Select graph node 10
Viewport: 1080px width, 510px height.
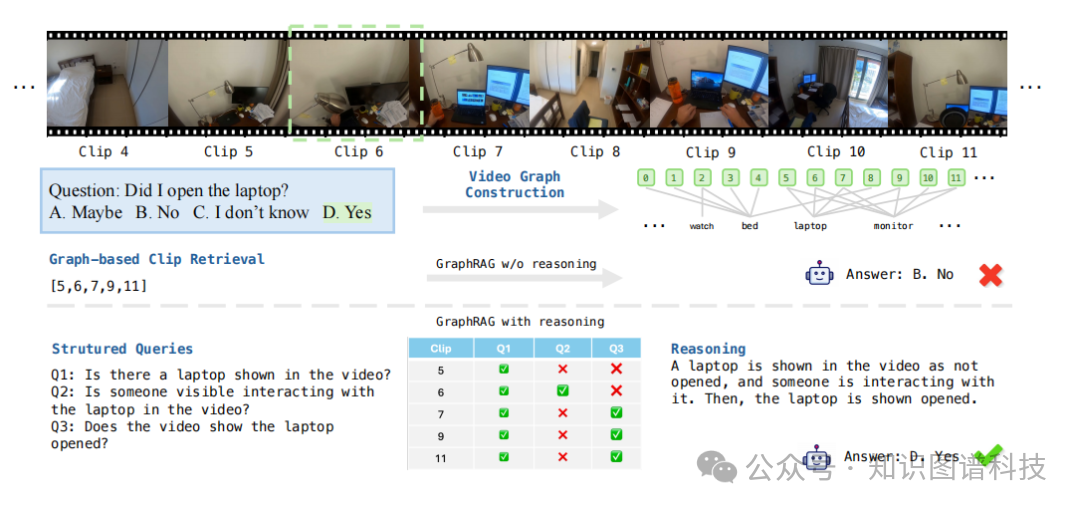[x=928, y=178]
